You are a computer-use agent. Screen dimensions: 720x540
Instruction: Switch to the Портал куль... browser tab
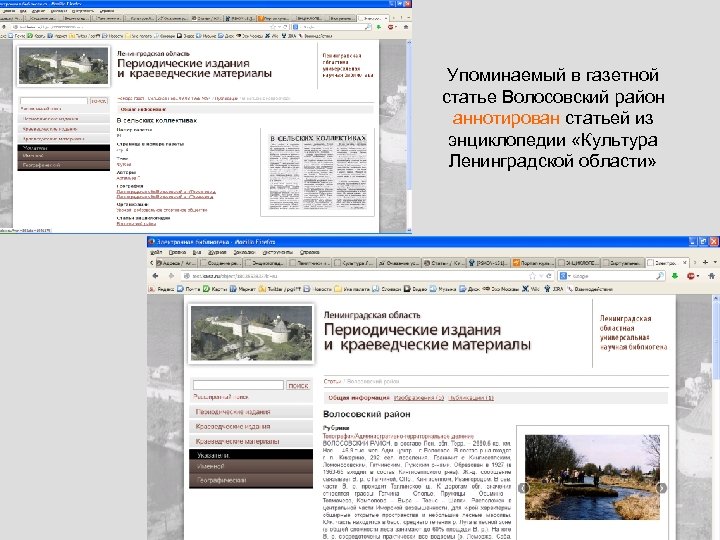tap(533, 263)
